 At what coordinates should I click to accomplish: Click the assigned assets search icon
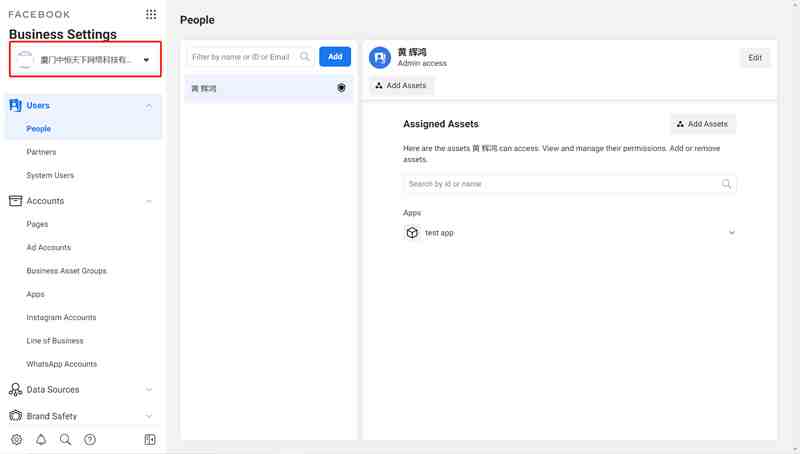727,184
